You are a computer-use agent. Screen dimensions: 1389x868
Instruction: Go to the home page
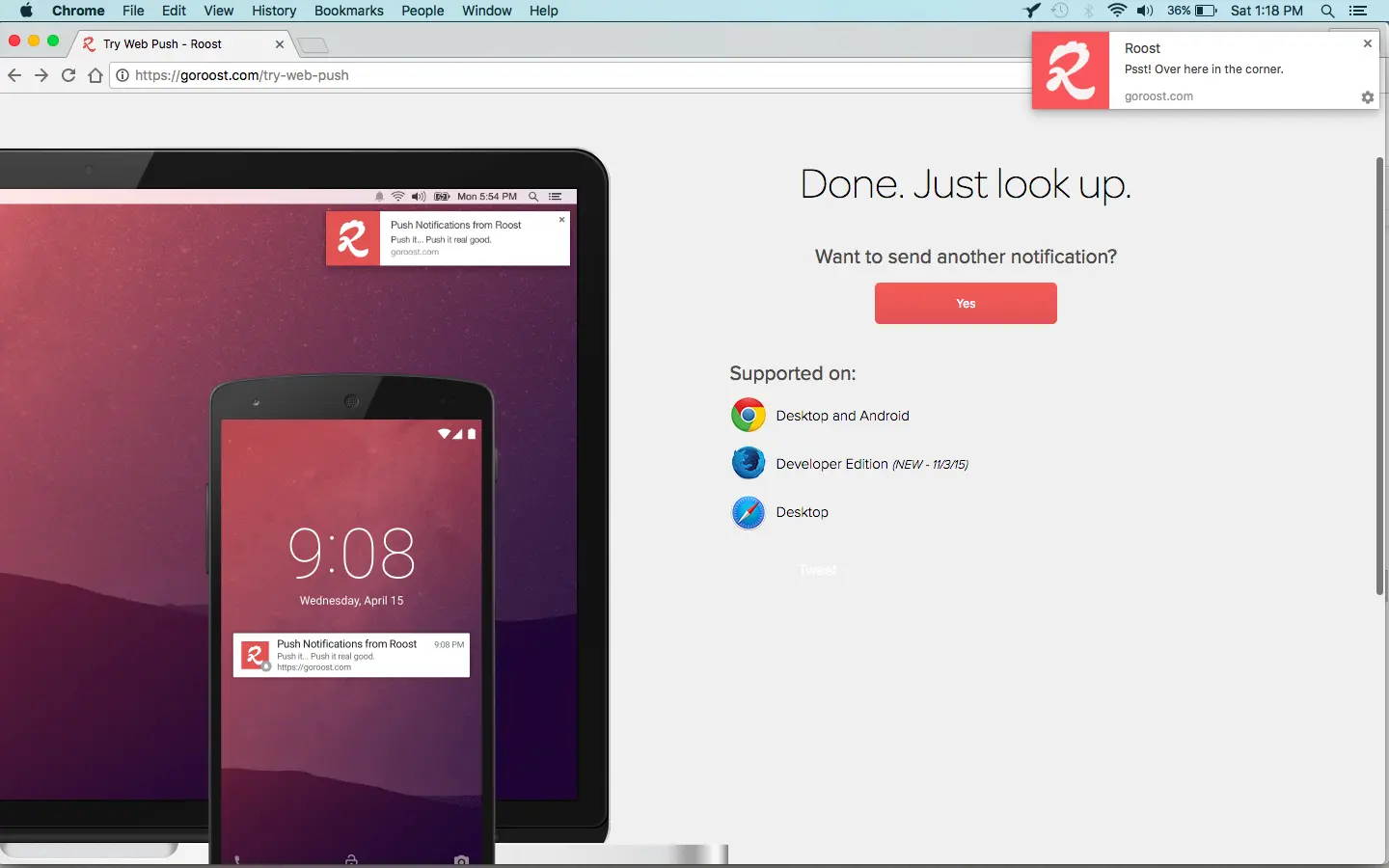[95, 75]
